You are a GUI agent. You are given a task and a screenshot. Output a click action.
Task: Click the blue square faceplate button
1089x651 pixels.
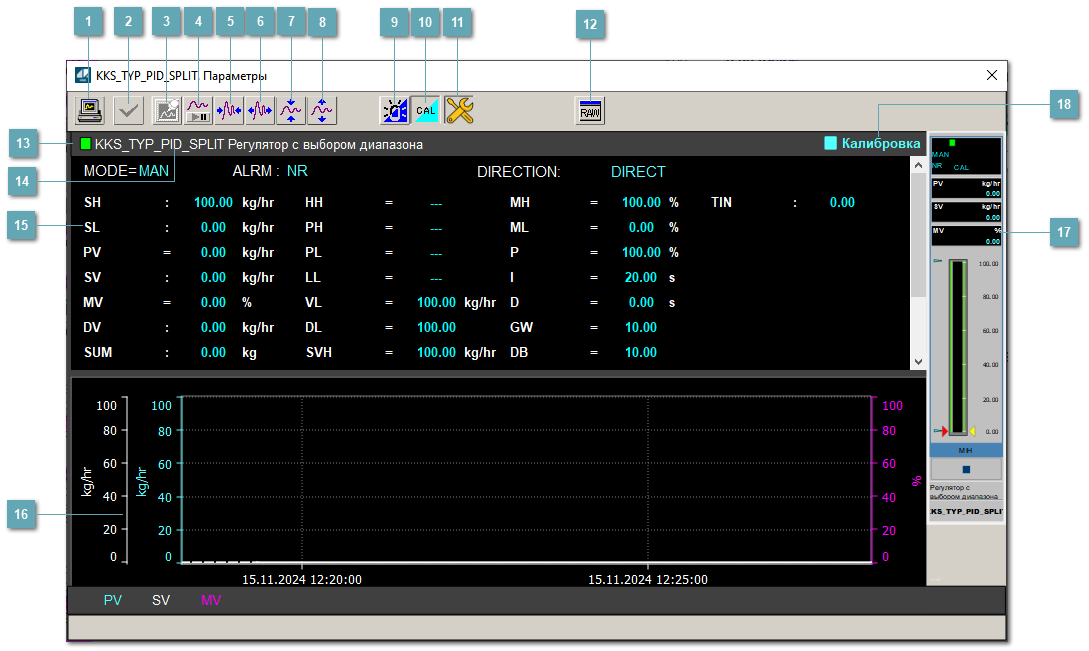966,468
